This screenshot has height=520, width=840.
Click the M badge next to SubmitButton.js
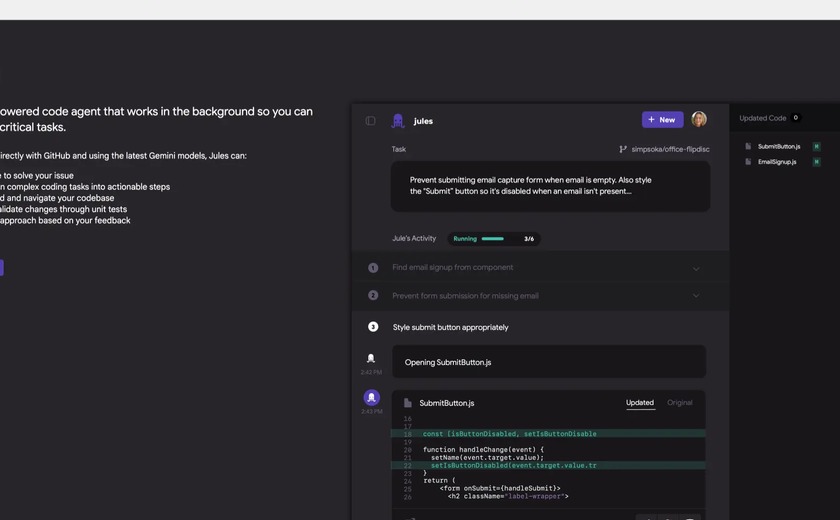coord(816,146)
